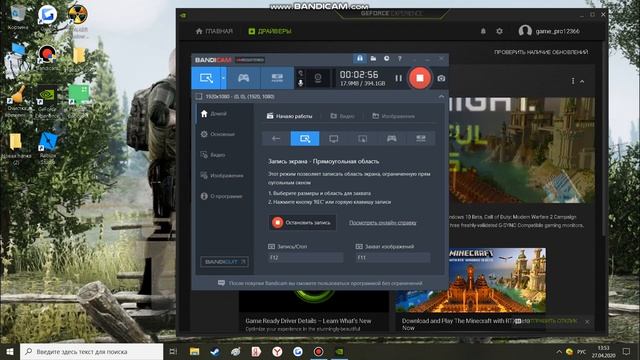Switch the РУС input language indicator

tap(582, 352)
